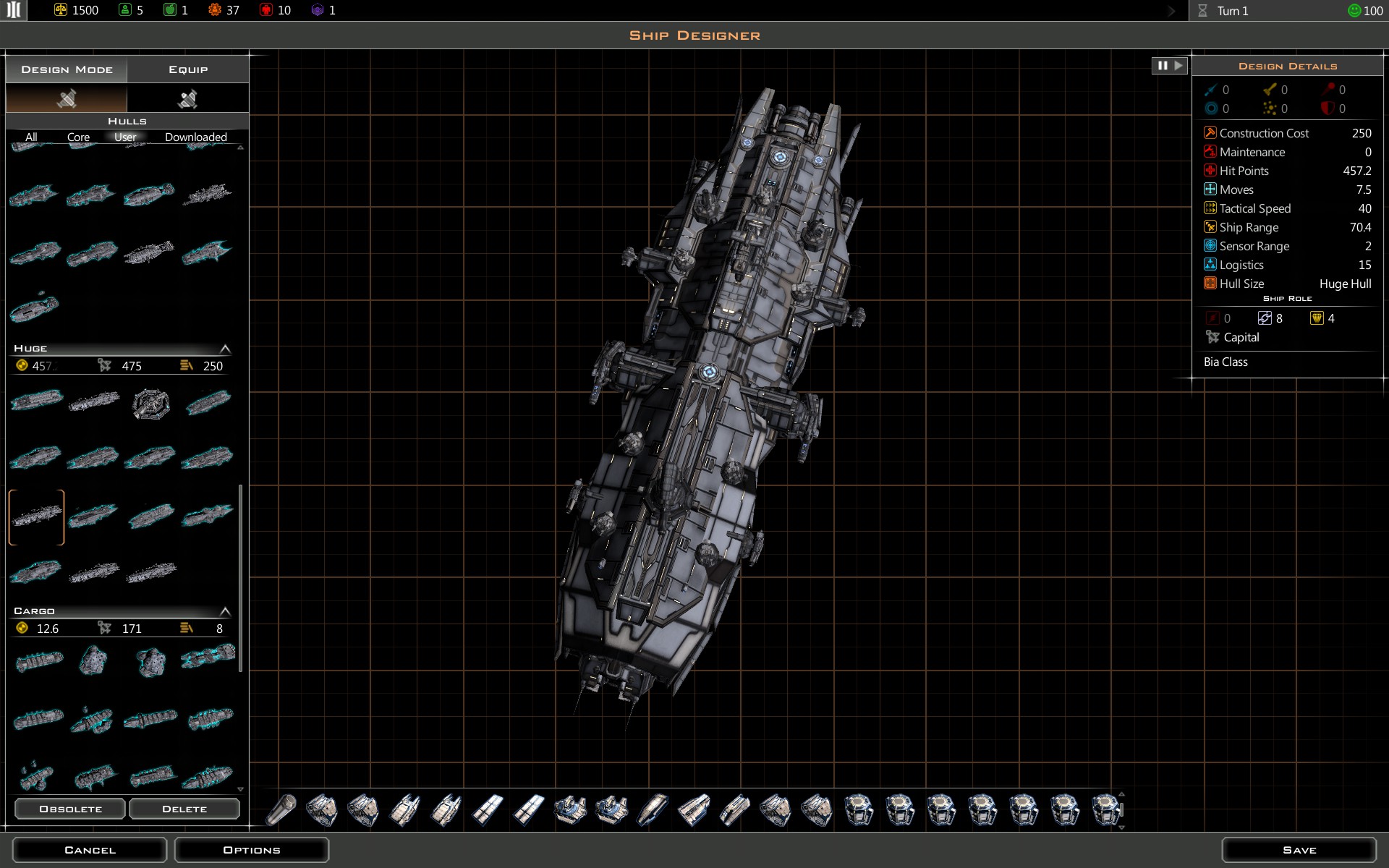Open the Options menu
Viewport: 1389px width, 868px height.
click(x=252, y=850)
